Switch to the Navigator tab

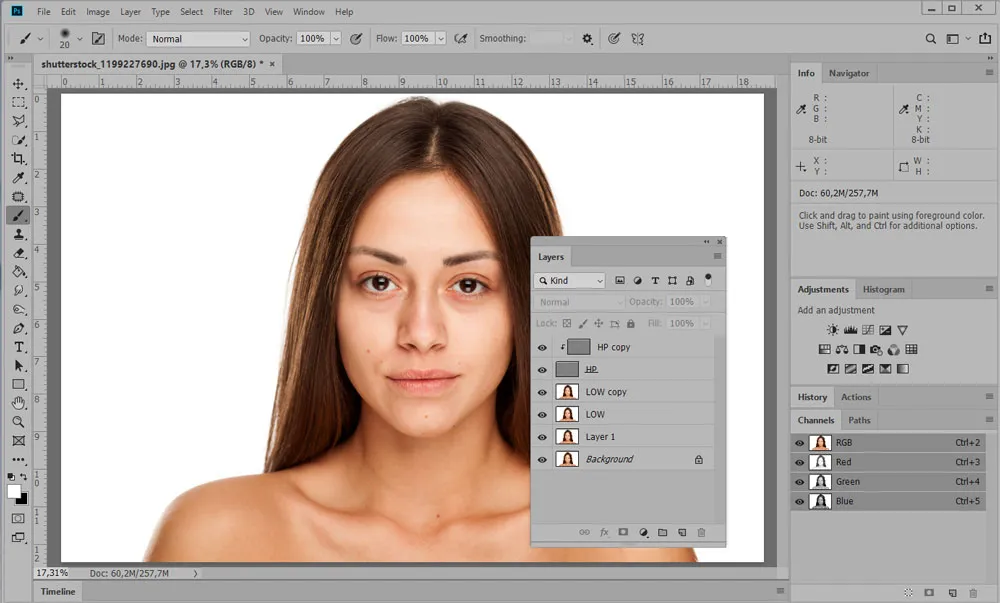(x=849, y=73)
